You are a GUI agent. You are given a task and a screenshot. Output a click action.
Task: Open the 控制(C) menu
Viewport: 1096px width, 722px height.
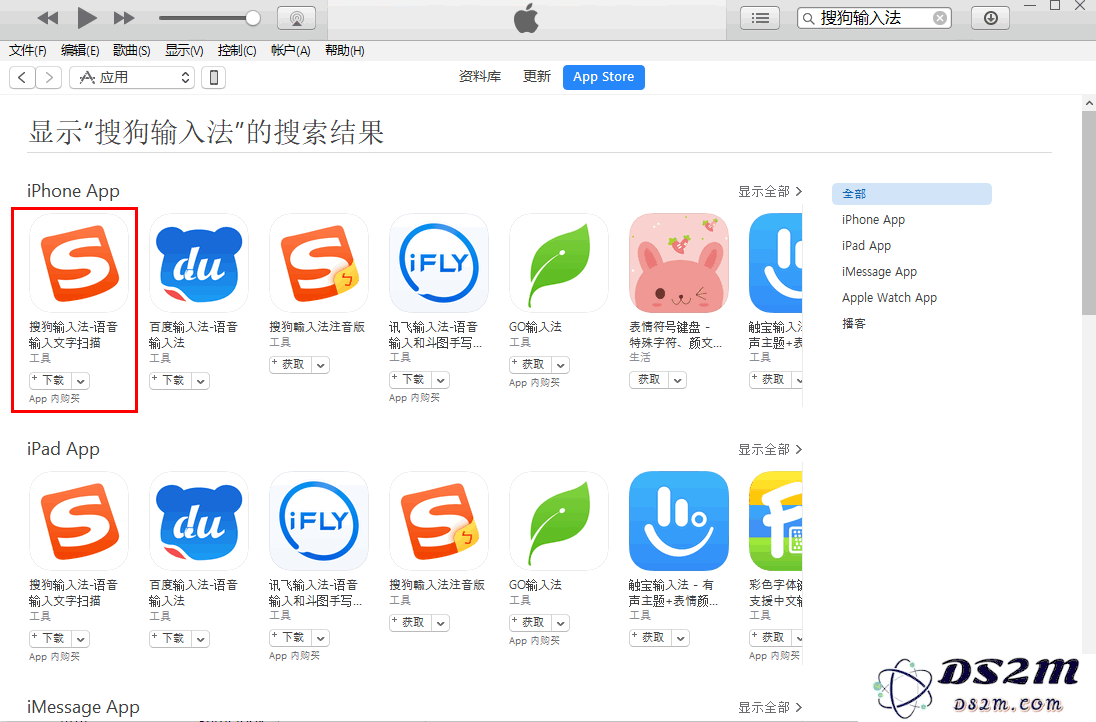tap(237, 50)
